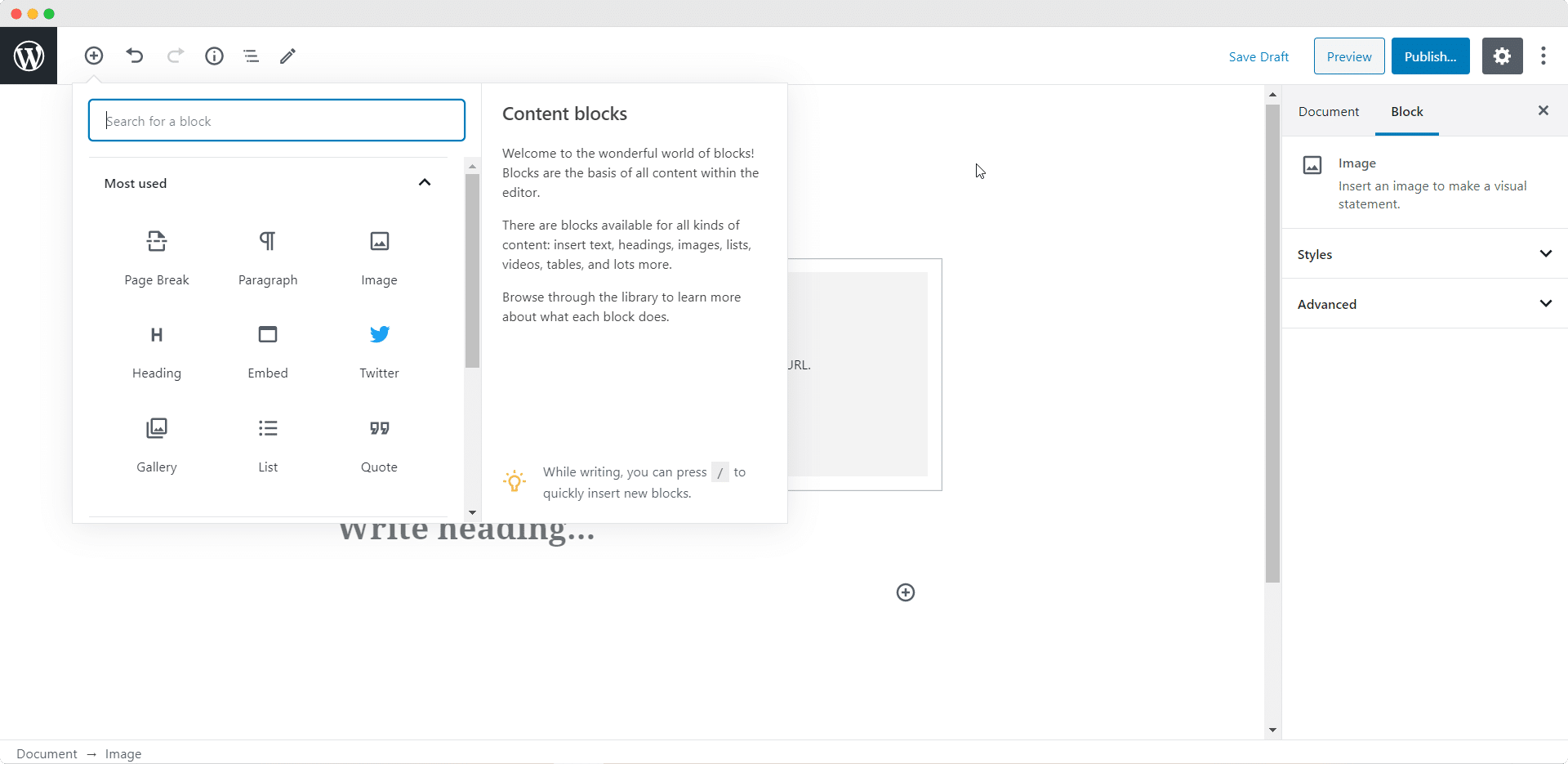Switch to the Document tab
The image size is (1568, 764).
tap(1328, 111)
